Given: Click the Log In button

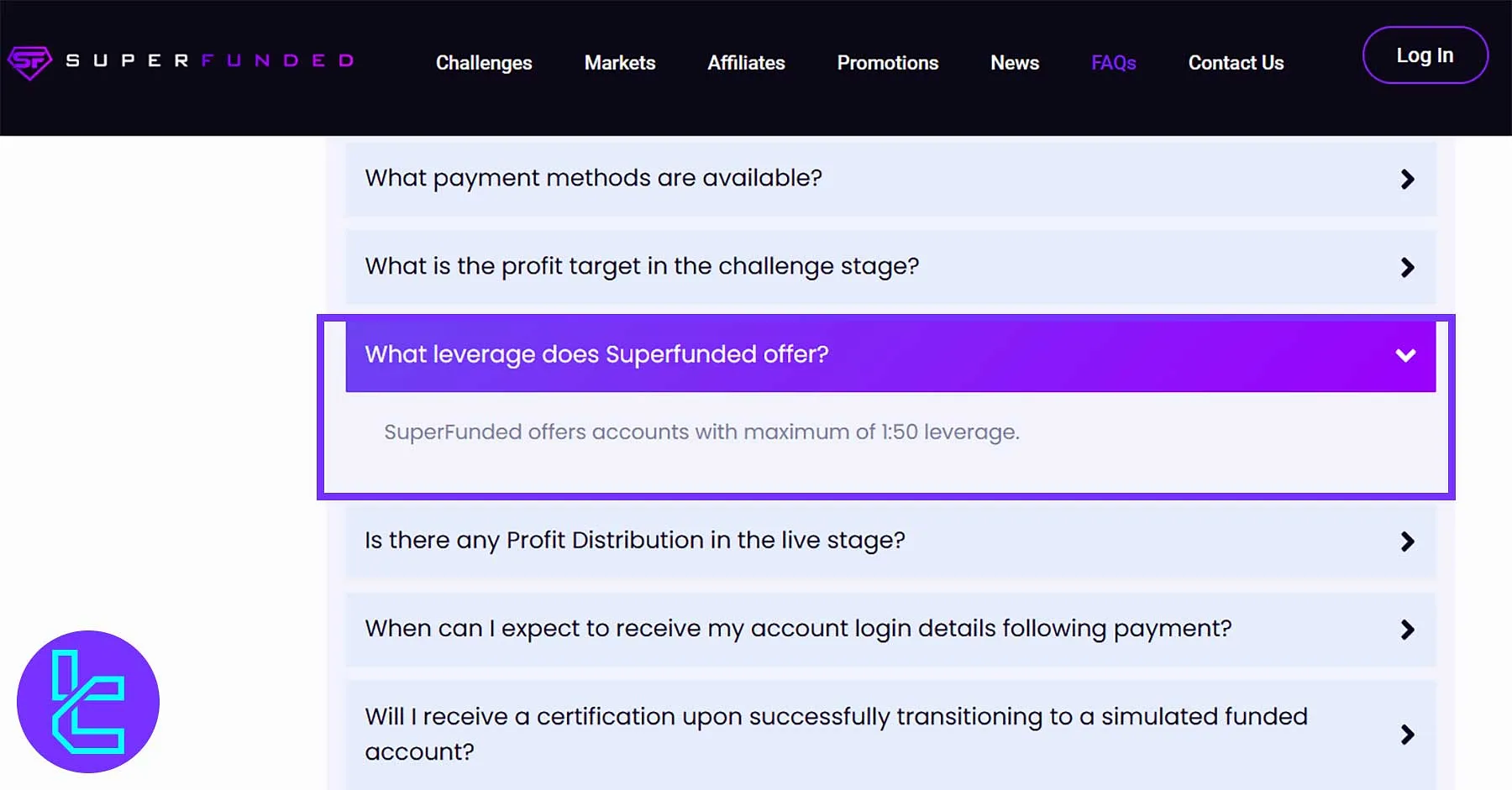Looking at the screenshot, I should coord(1425,55).
